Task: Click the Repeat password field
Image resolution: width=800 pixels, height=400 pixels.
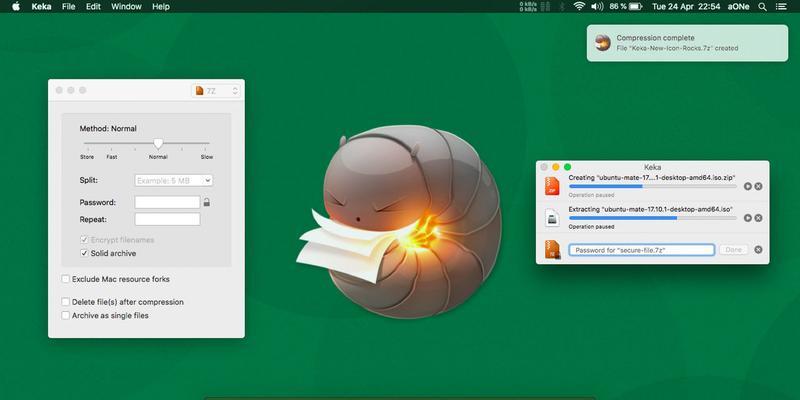Action: coord(167,219)
